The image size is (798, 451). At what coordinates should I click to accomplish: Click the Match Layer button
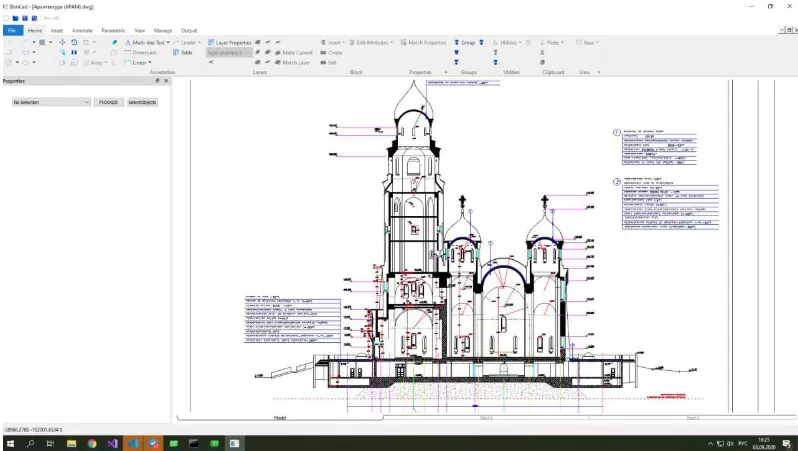292,63
